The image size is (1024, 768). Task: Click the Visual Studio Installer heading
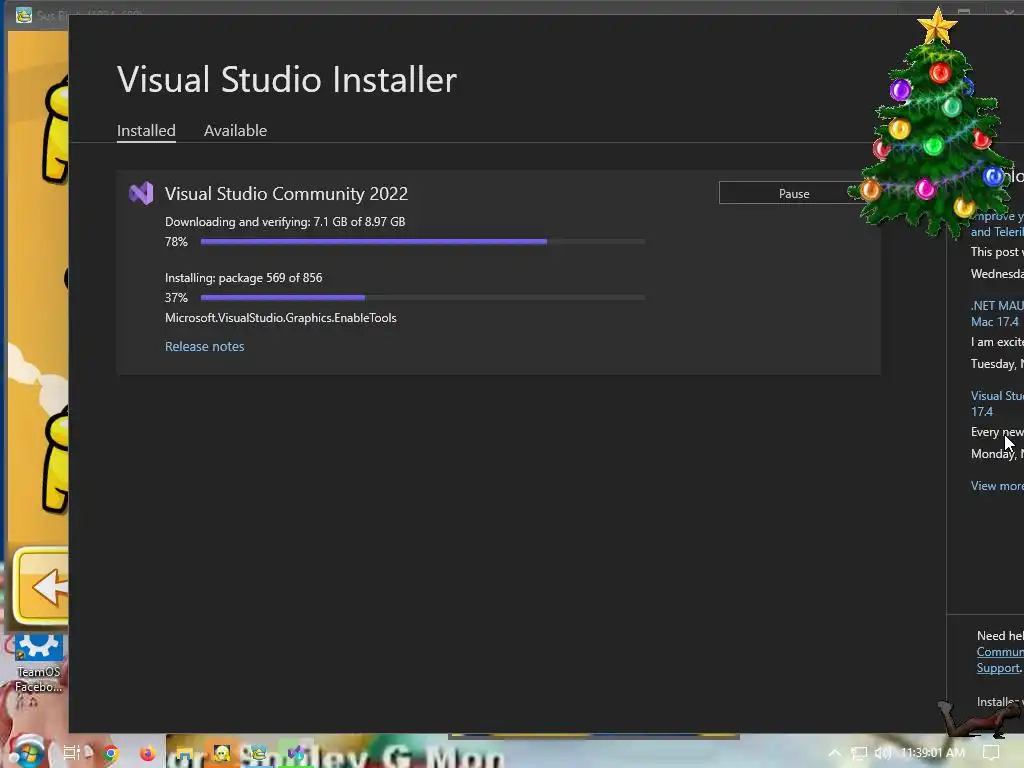pyautogui.click(x=287, y=80)
